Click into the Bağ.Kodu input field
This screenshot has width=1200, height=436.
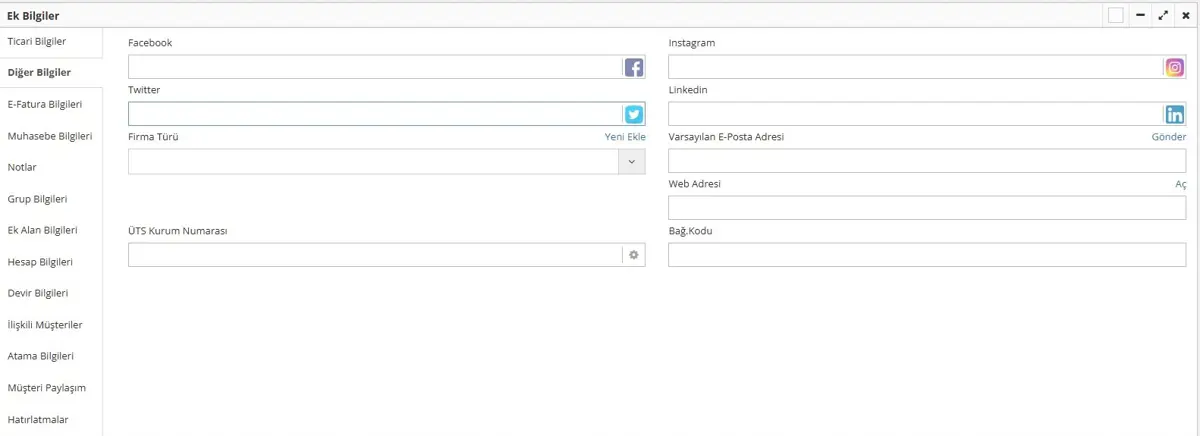pyautogui.click(x=926, y=255)
